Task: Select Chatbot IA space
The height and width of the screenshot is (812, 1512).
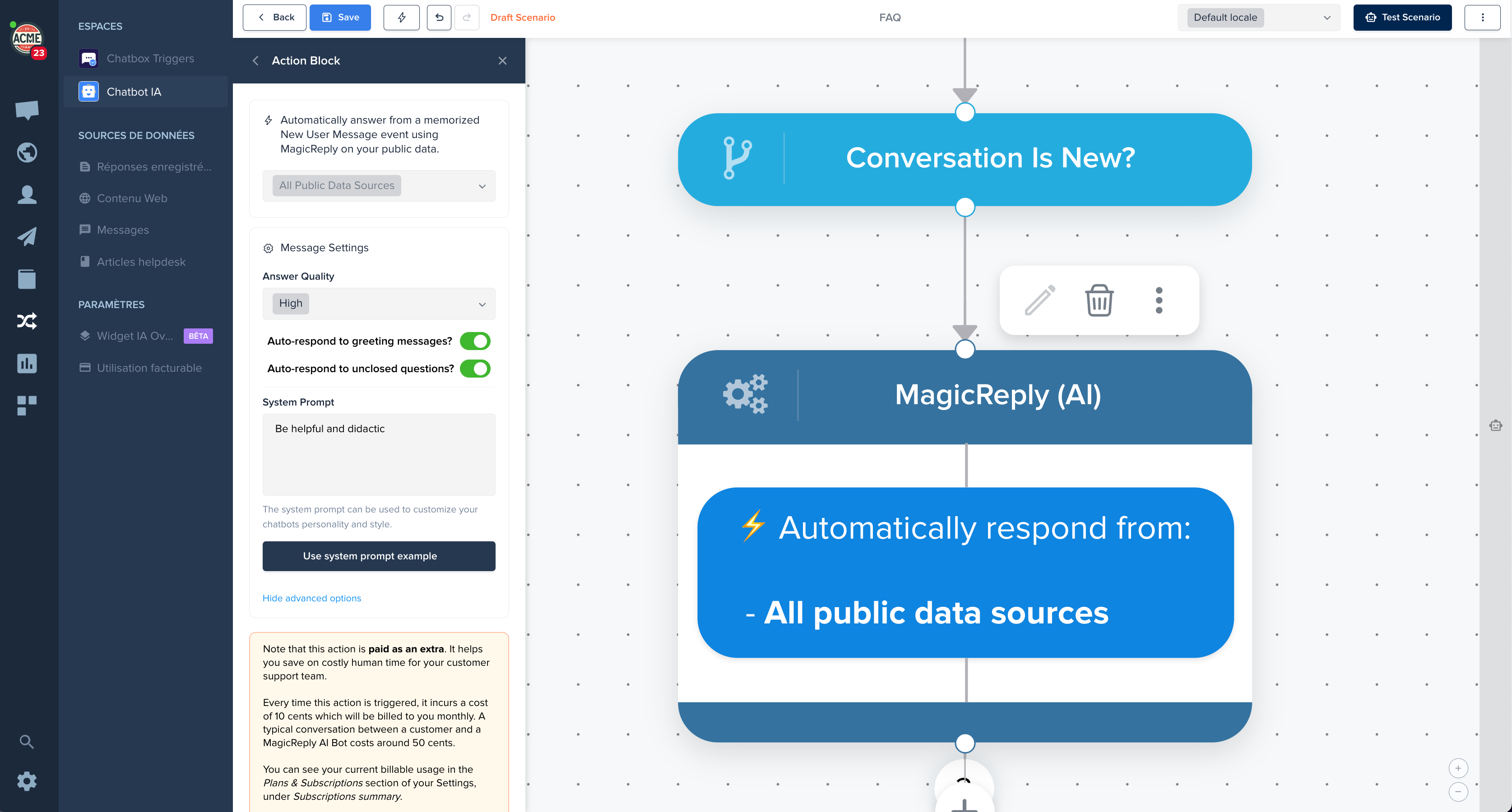Action: (x=146, y=92)
